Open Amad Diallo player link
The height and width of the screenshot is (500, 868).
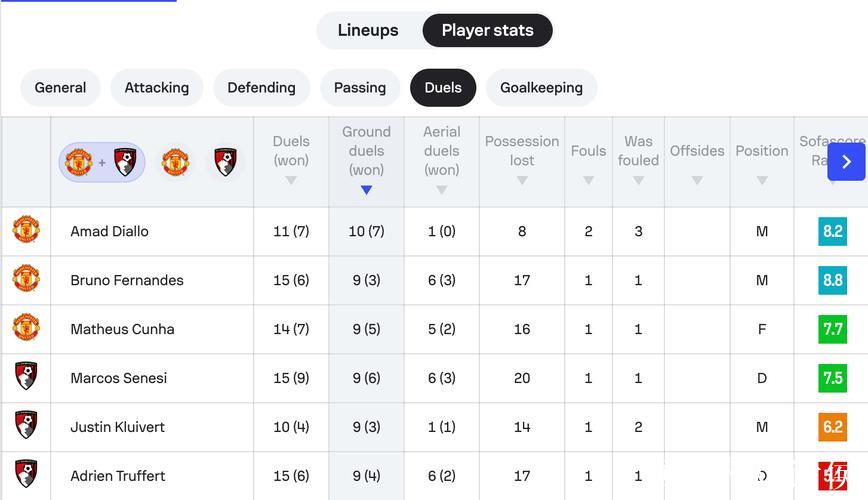pos(109,231)
